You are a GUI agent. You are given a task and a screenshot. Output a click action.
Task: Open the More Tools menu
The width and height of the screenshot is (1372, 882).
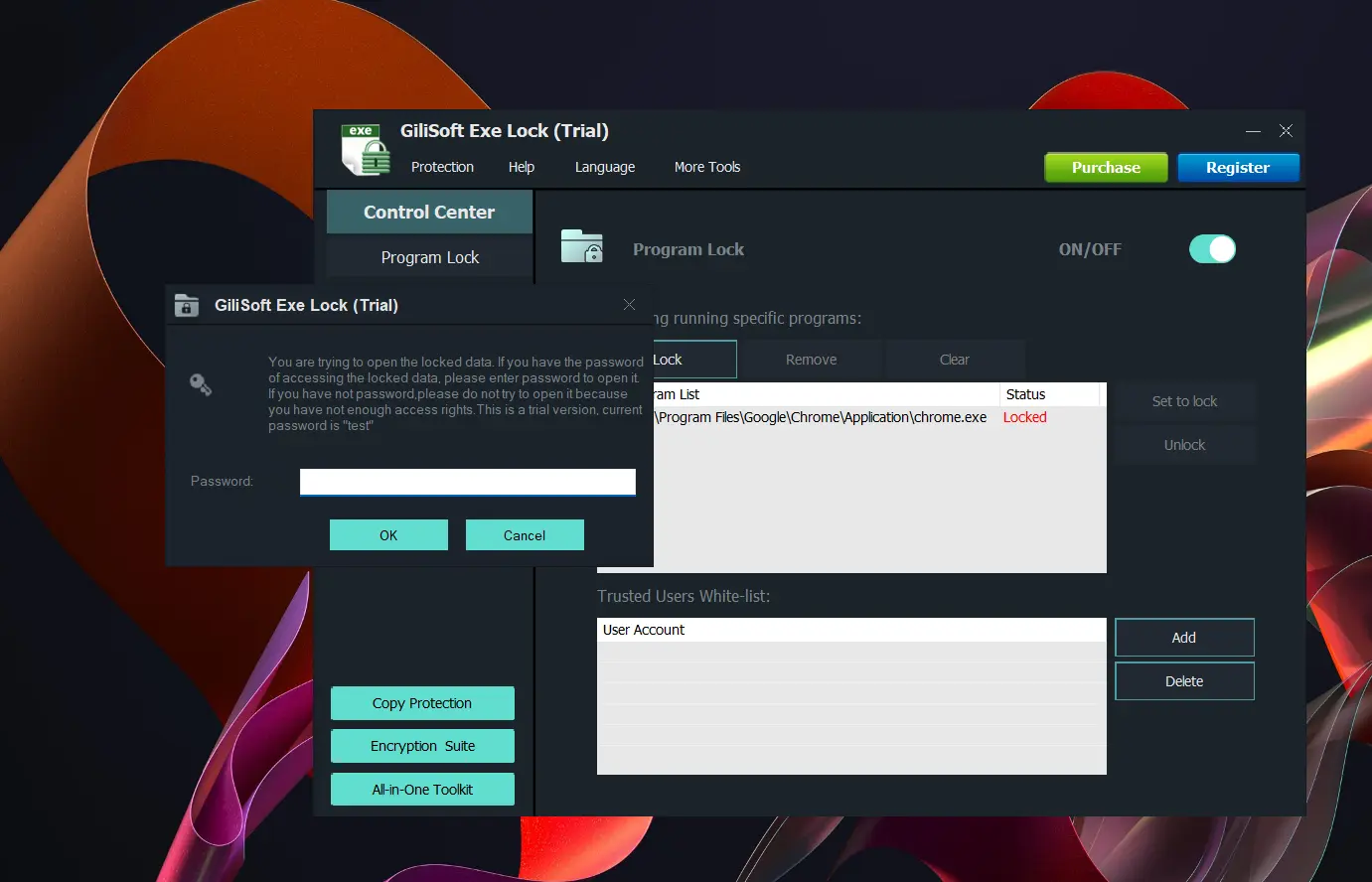(707, 167)
